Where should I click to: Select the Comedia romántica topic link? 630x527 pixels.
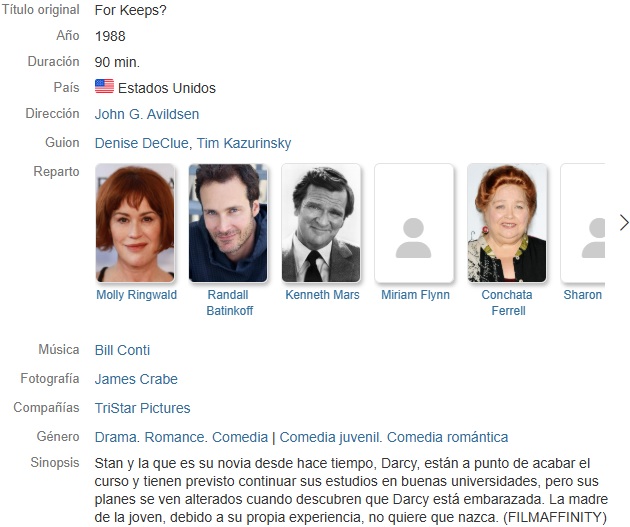pyautogui.click(x=448, y=437)
